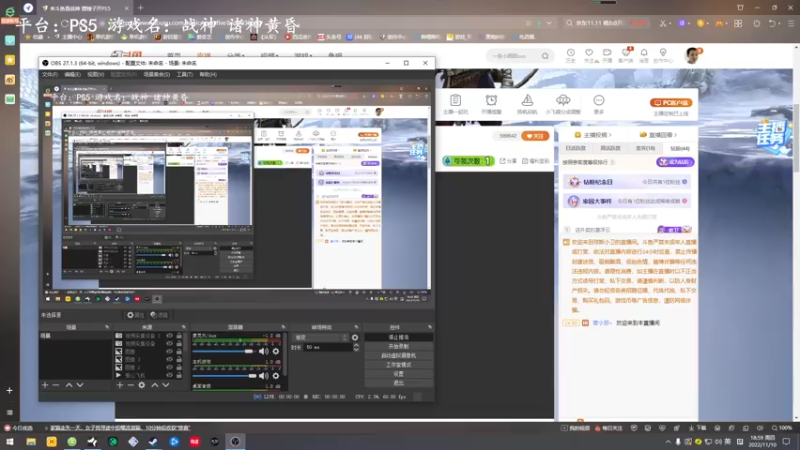Adjust the 麦克风/Aux volume slider
The image size is (800, 450).
point(224,351)
